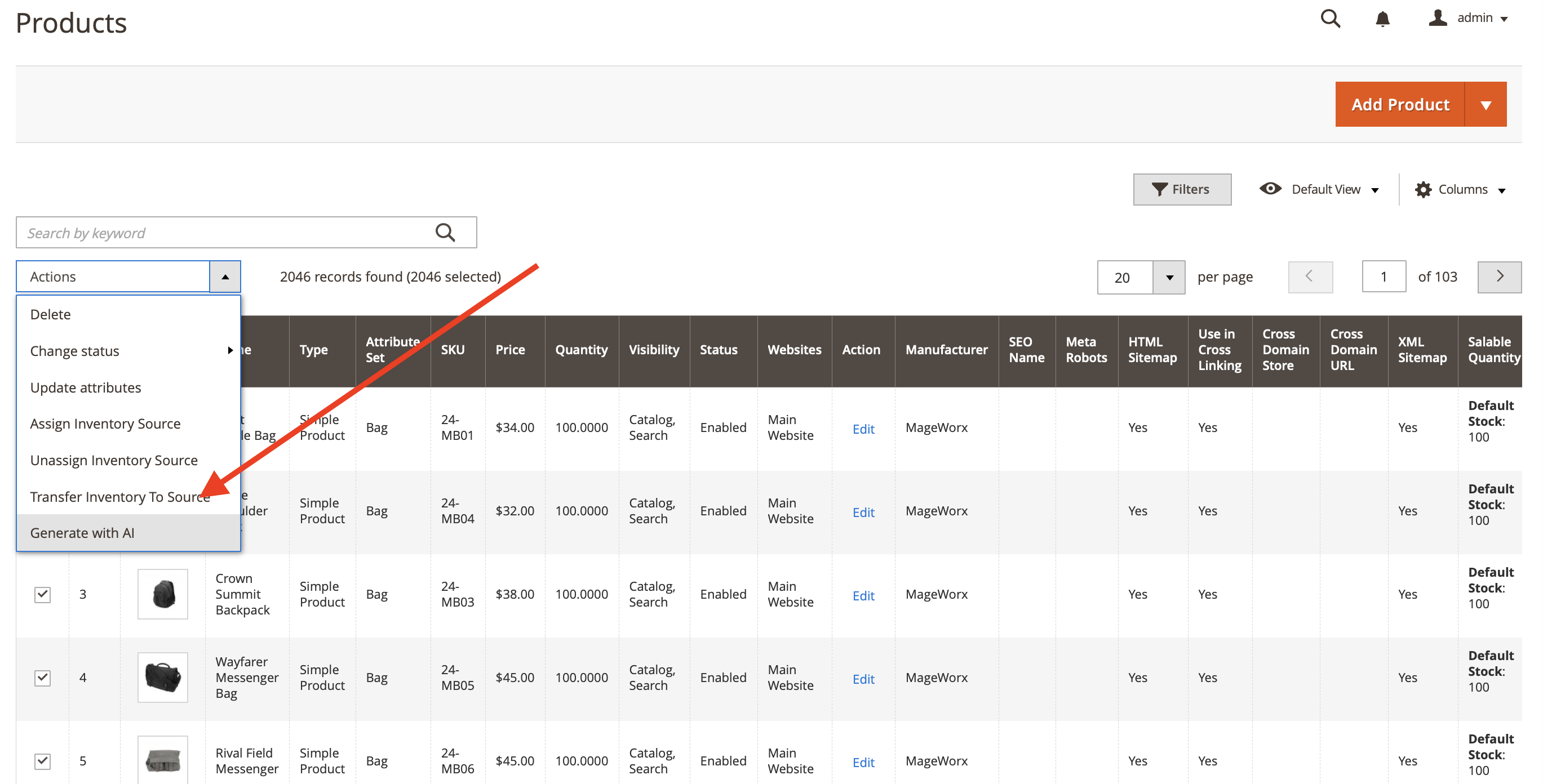1543x784 pixels.
Task: Edit Wayfarer Messenger Bag product
Action: (x=863, y=679)
